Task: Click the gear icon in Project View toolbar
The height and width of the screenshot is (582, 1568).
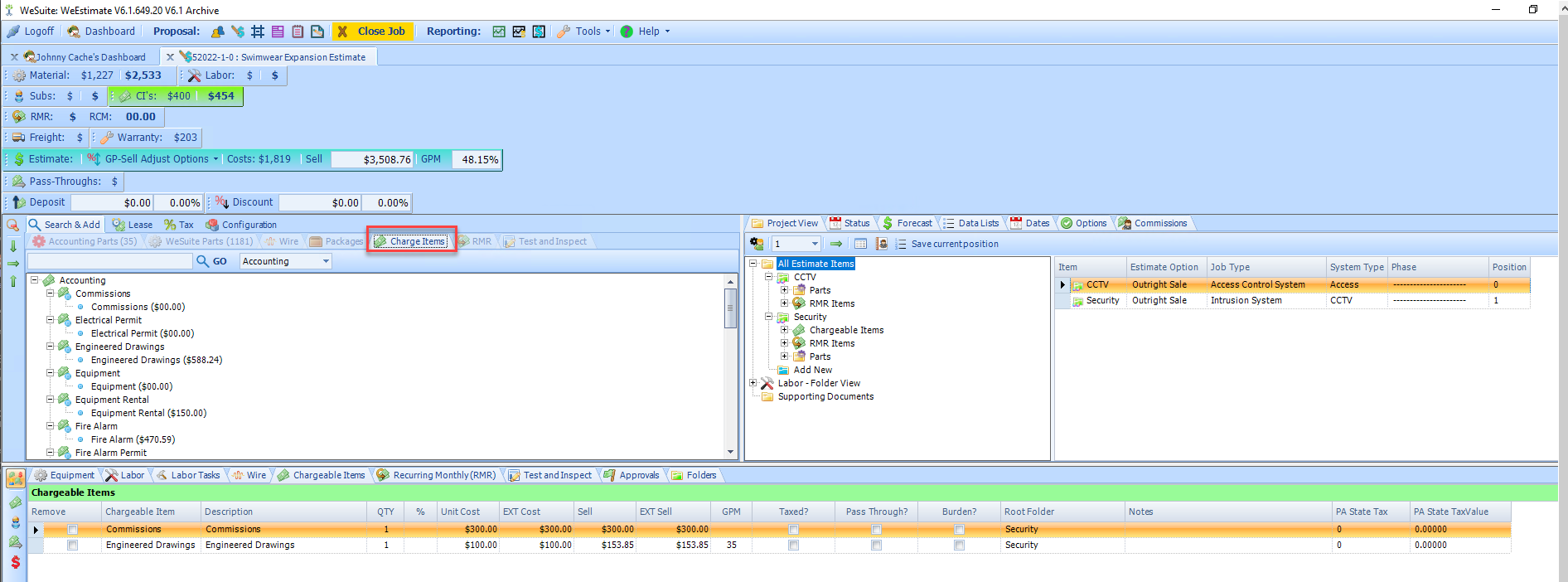Action: [x=757, y=244]
